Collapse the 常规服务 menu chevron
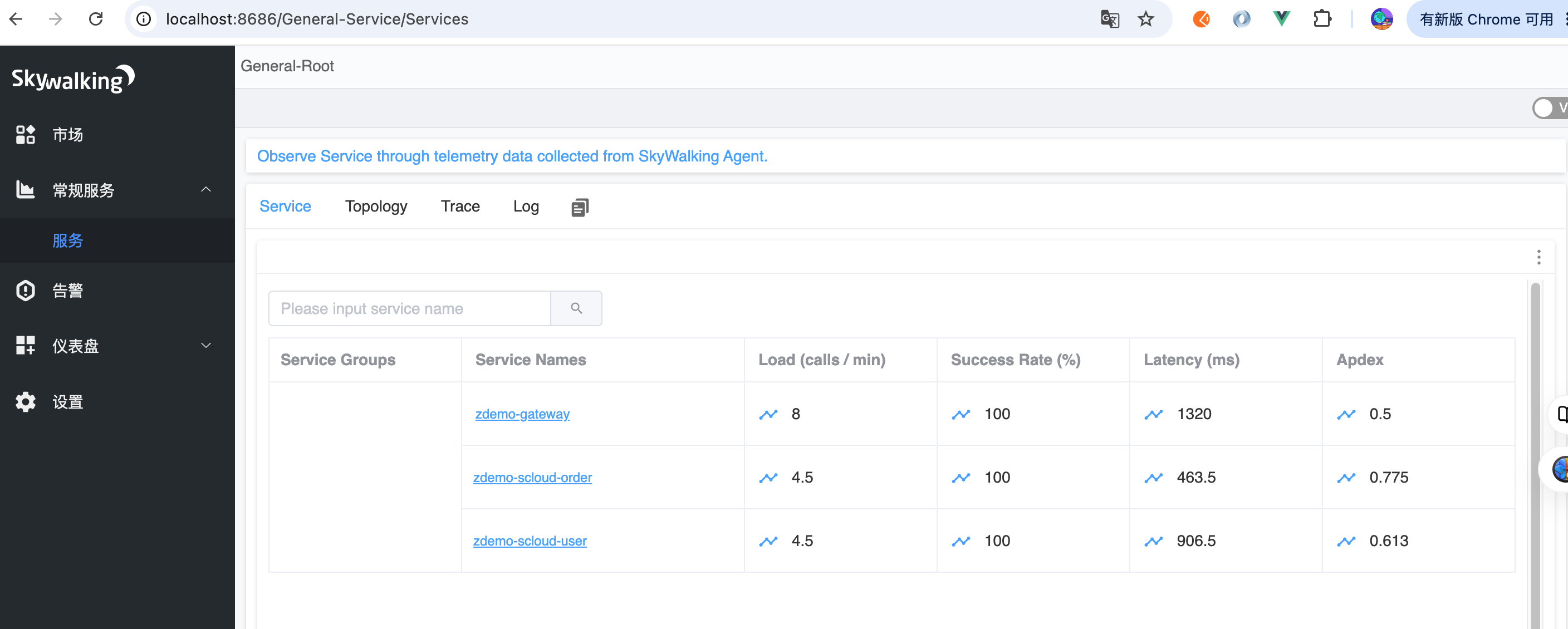Screen dimensions: 1568x629 pos(207,190)
